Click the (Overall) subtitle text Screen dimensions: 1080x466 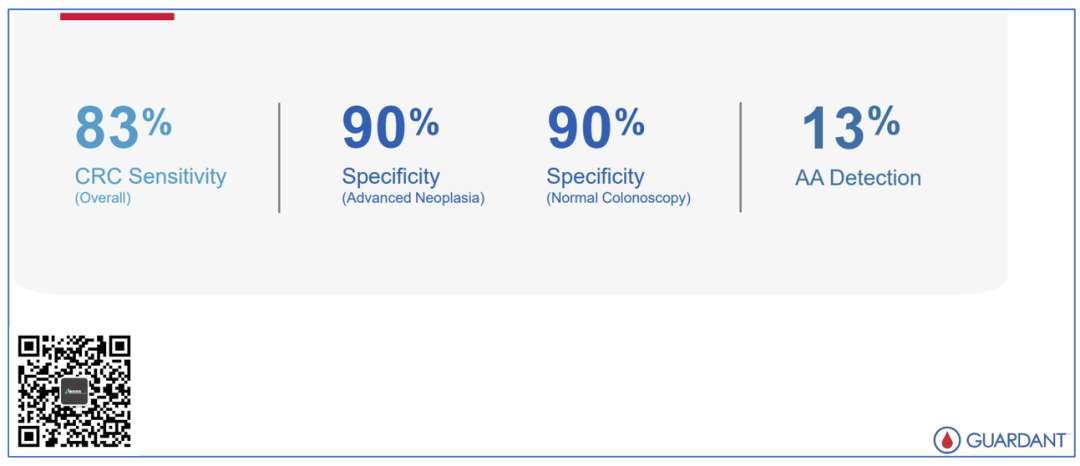103,198
